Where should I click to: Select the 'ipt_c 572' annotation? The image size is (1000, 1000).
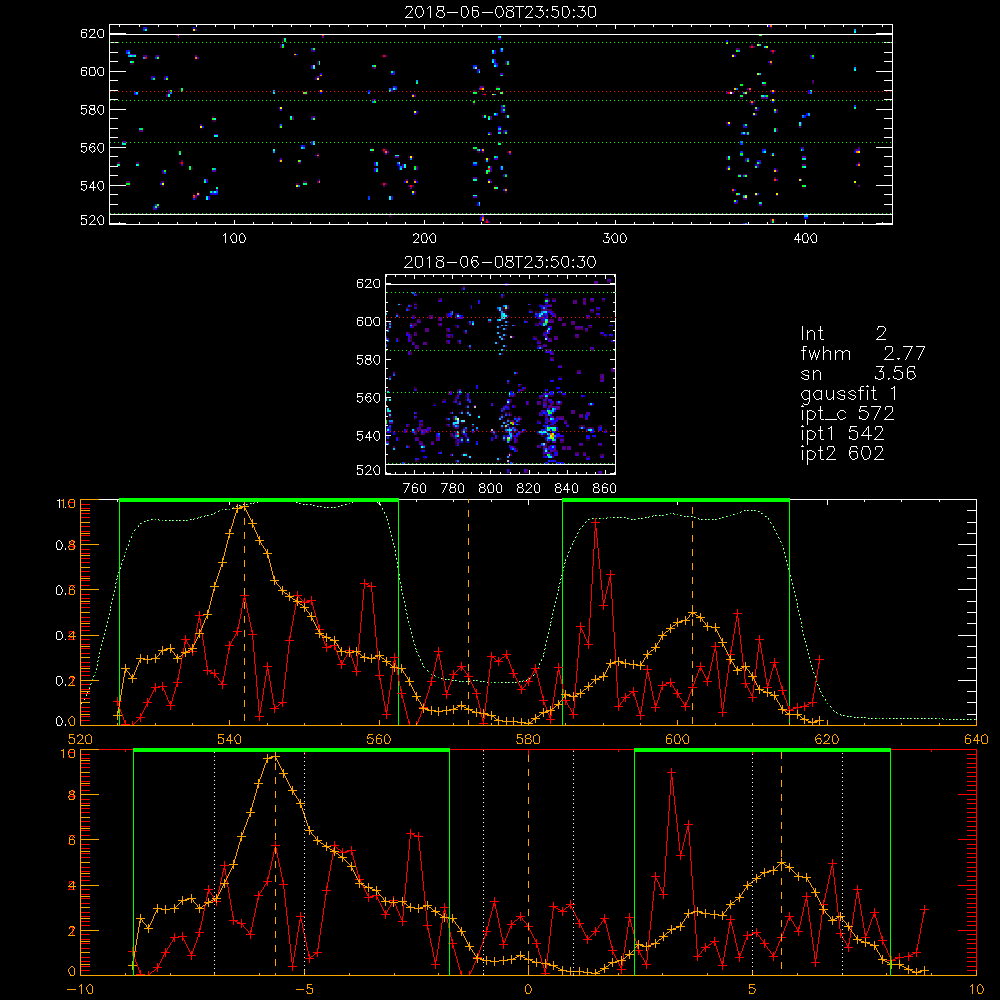pos(848,414)
